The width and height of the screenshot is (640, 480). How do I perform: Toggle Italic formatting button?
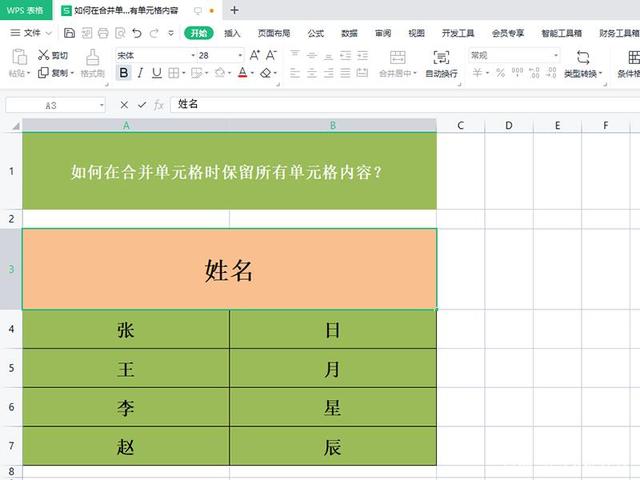pos(140,73)
